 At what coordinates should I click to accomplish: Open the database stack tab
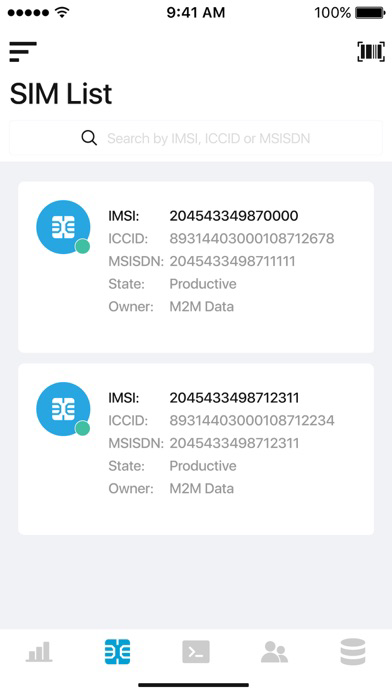[353, 652]
